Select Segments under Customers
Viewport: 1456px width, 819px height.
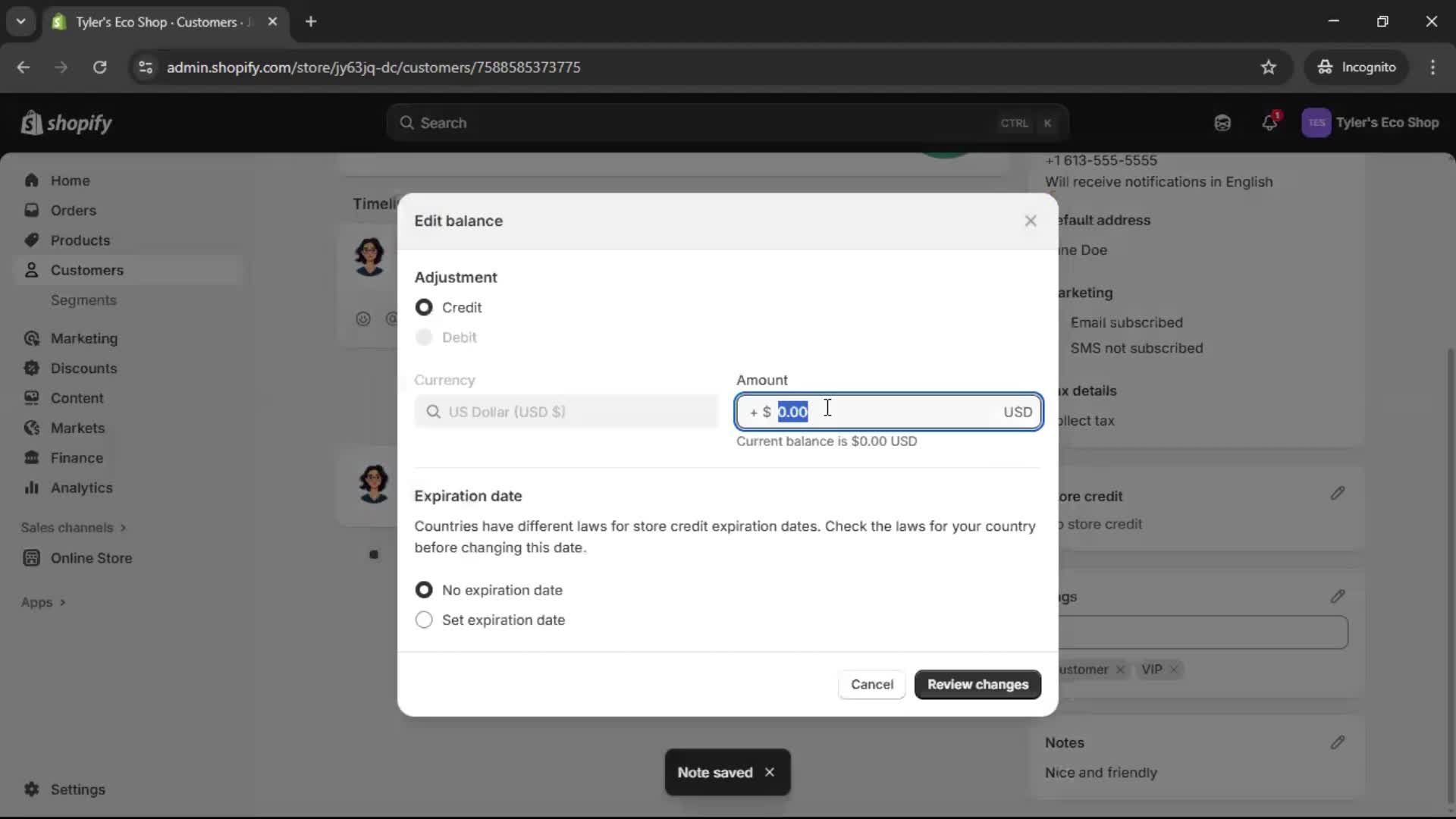tap(84, 300)
